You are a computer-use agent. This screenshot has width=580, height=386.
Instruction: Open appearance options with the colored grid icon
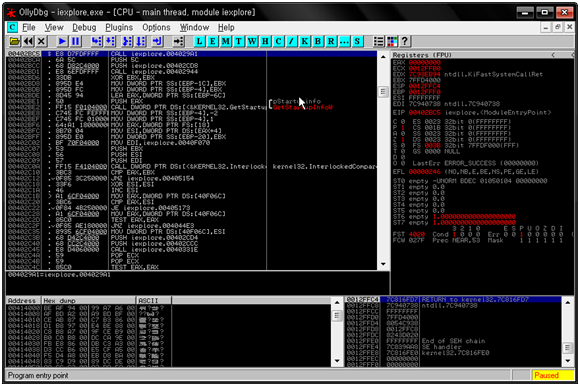coord(392,41)
